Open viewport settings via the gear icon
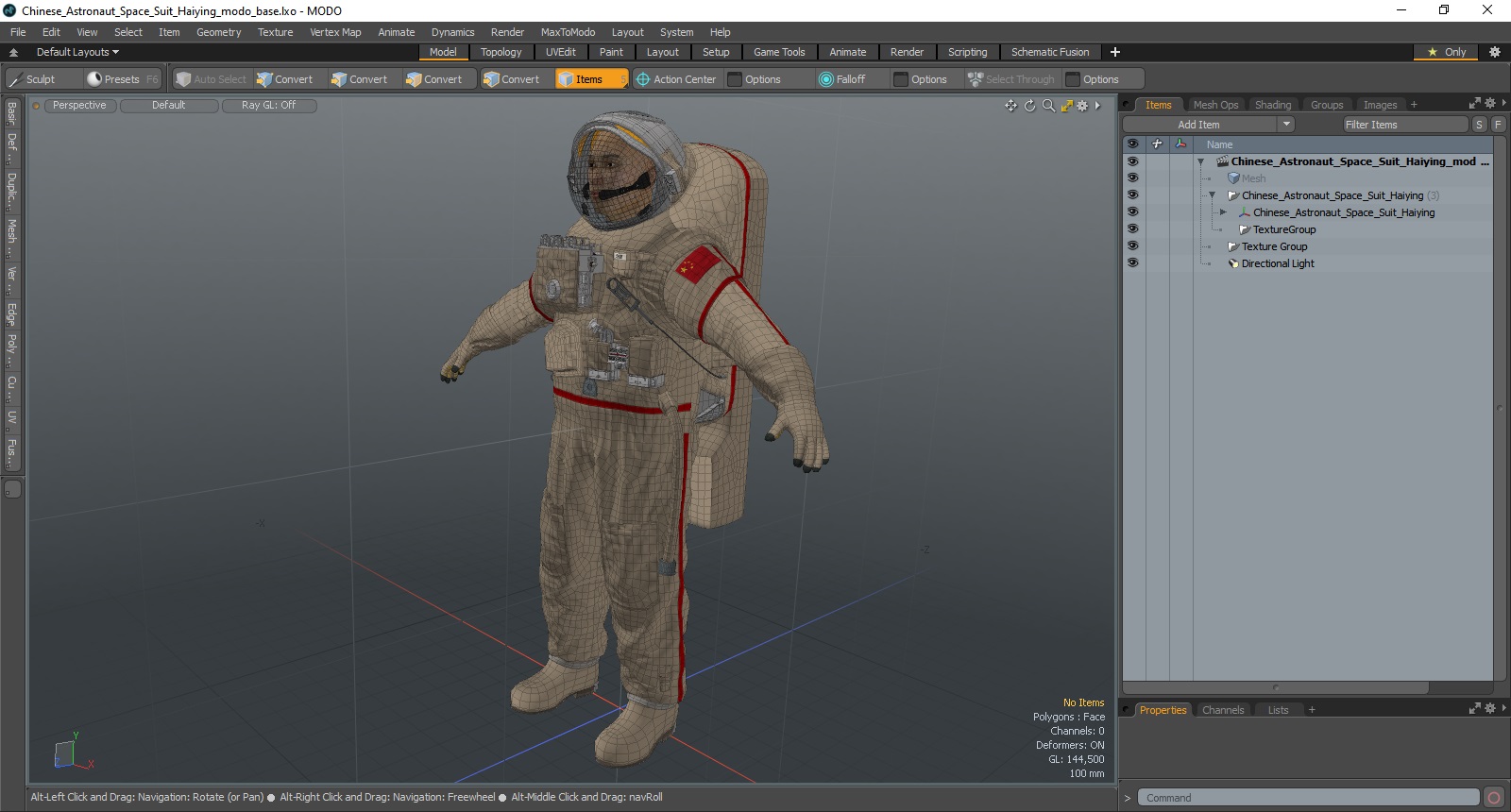The image size is (1511, 812). 1082,106
